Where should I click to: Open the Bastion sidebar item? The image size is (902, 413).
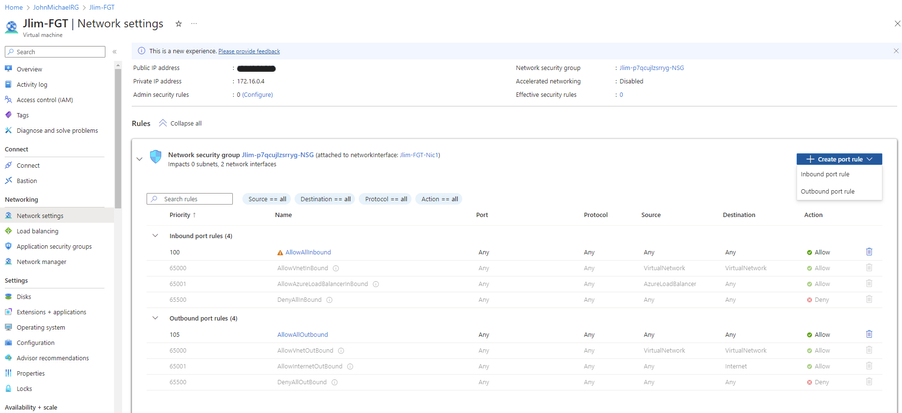pyautogui.click(x=27, y=181)
